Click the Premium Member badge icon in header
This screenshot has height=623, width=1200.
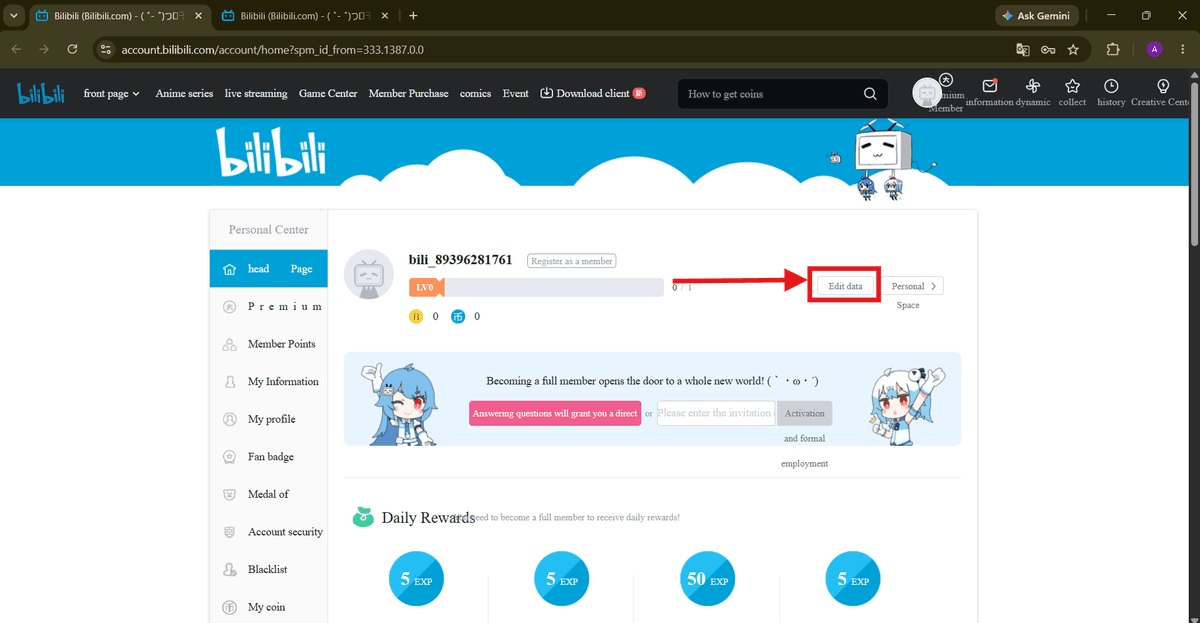947,79
